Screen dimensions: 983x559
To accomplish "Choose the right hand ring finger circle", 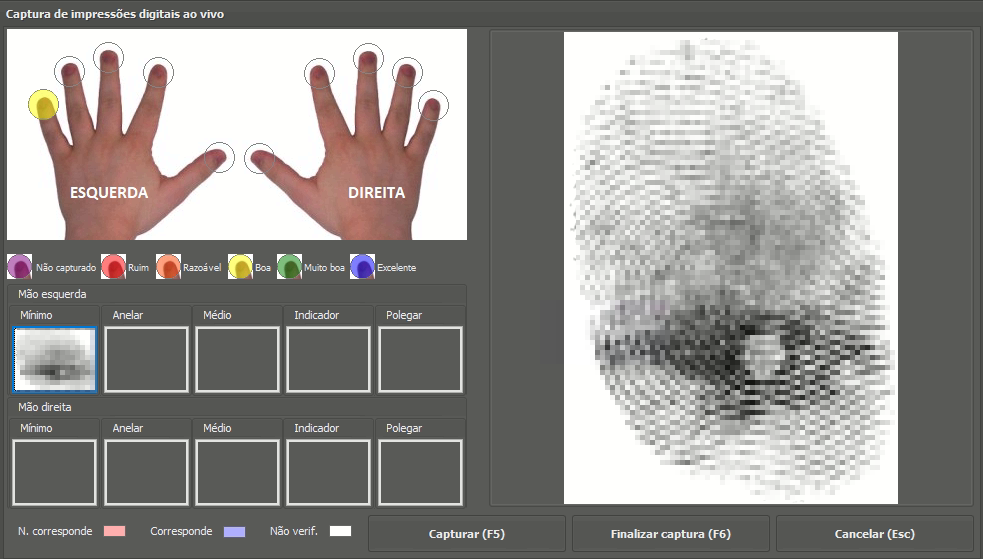I will click(406, 73).
